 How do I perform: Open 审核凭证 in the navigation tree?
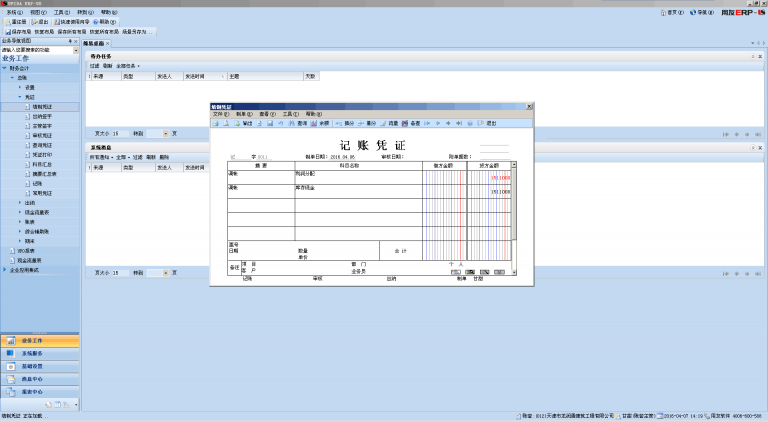pos(42,136)
